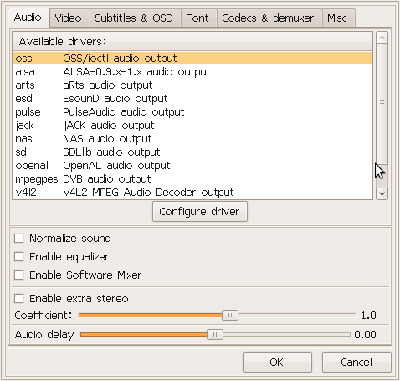This screenshot has width=400, height=381.
Task: Toggle Enable equalizer checkbox
Action: 19,257
